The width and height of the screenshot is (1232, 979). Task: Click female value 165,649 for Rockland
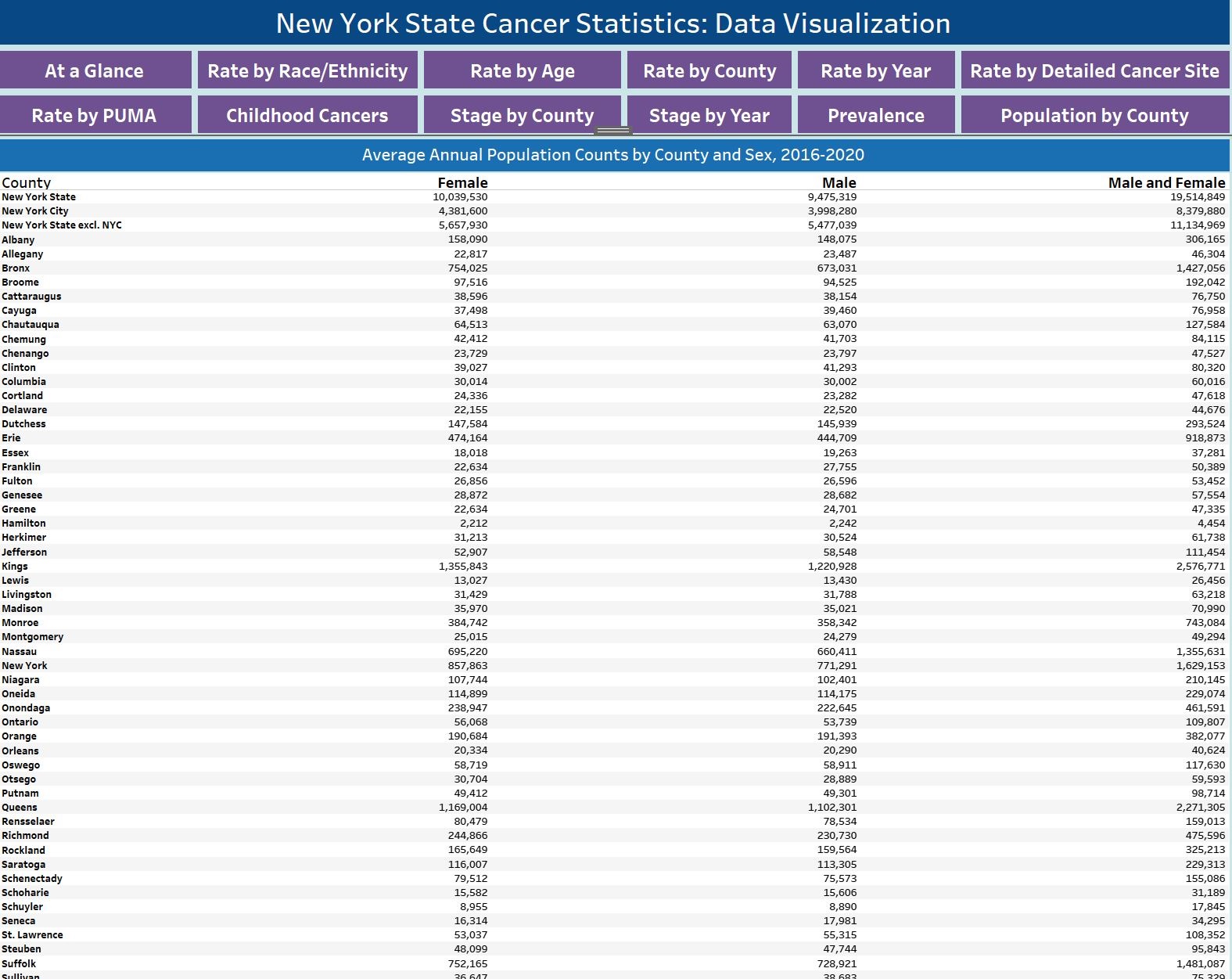(x=468, y=850)
